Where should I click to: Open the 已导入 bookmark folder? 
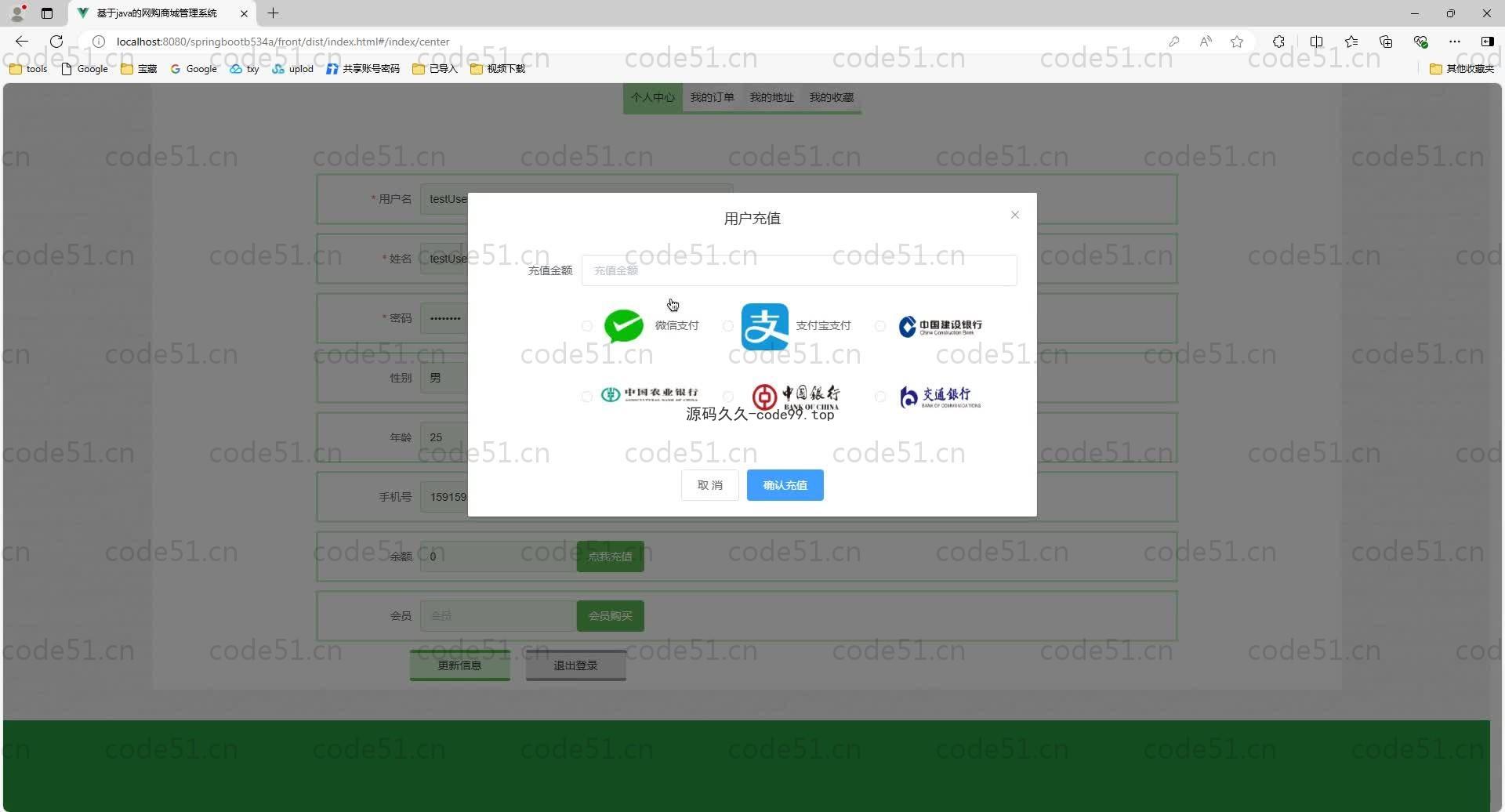[x=435, y=69]
